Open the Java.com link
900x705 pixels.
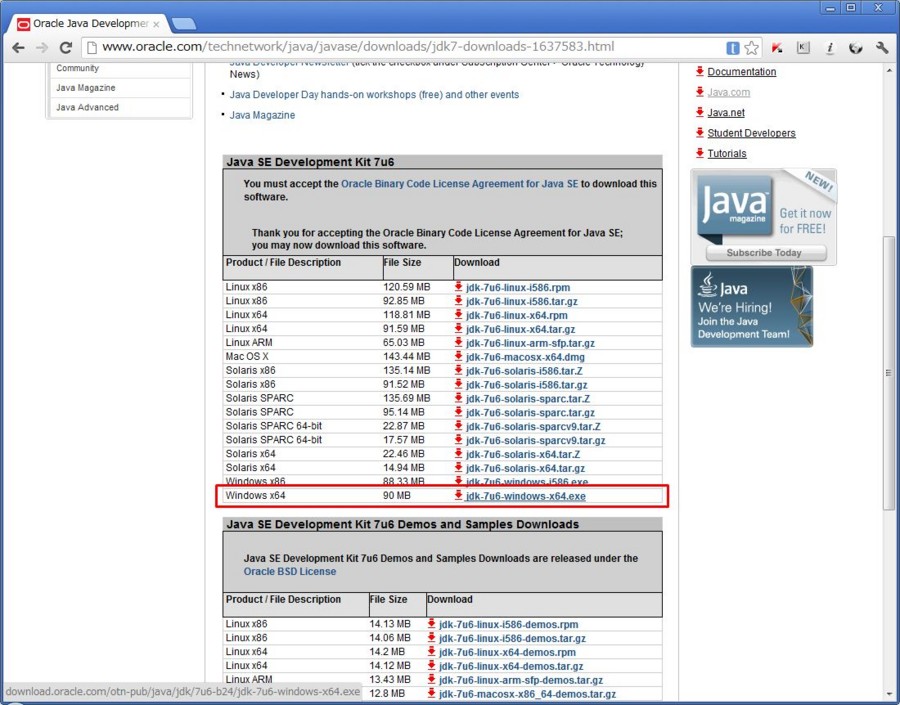[x=728, y=92]
